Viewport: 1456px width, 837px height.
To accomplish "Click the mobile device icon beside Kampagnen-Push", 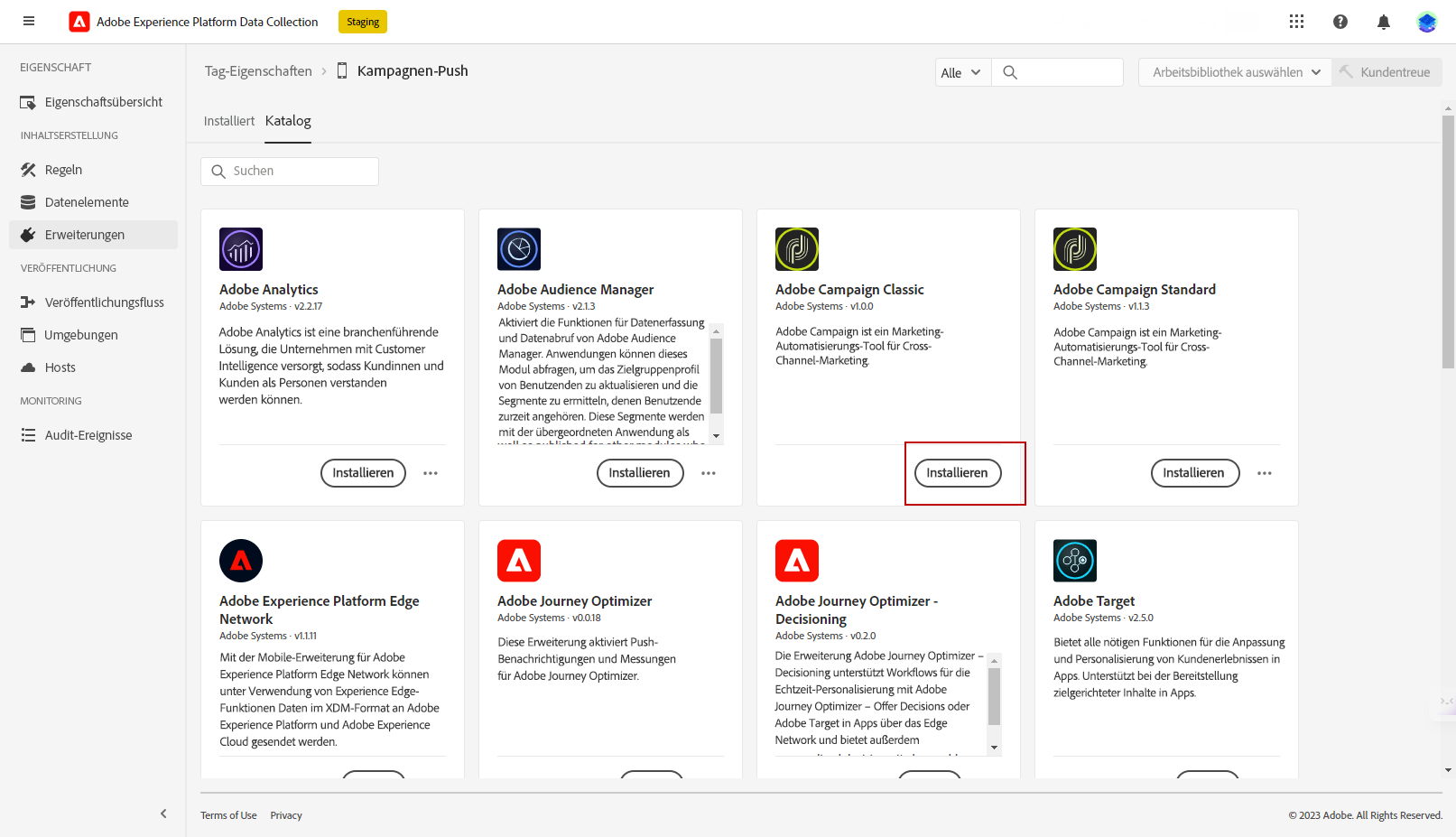I will pyautogui.click(x=342, y=70).
